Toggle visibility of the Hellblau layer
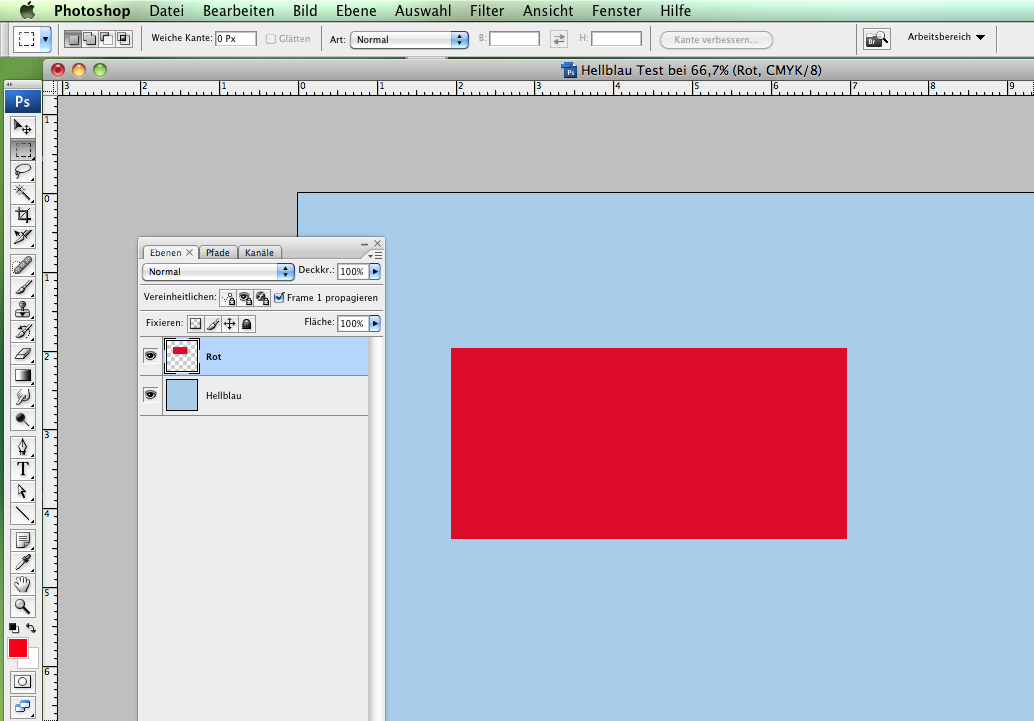 pos(150,395)
